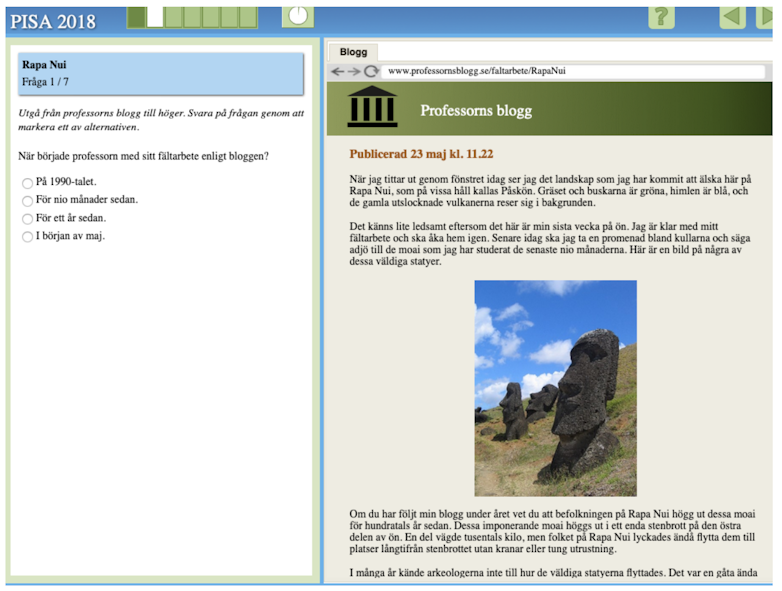The height and width of the screenshot is (591, 782).
Task: Pick the "I början av maj." option
Action: 27,237
